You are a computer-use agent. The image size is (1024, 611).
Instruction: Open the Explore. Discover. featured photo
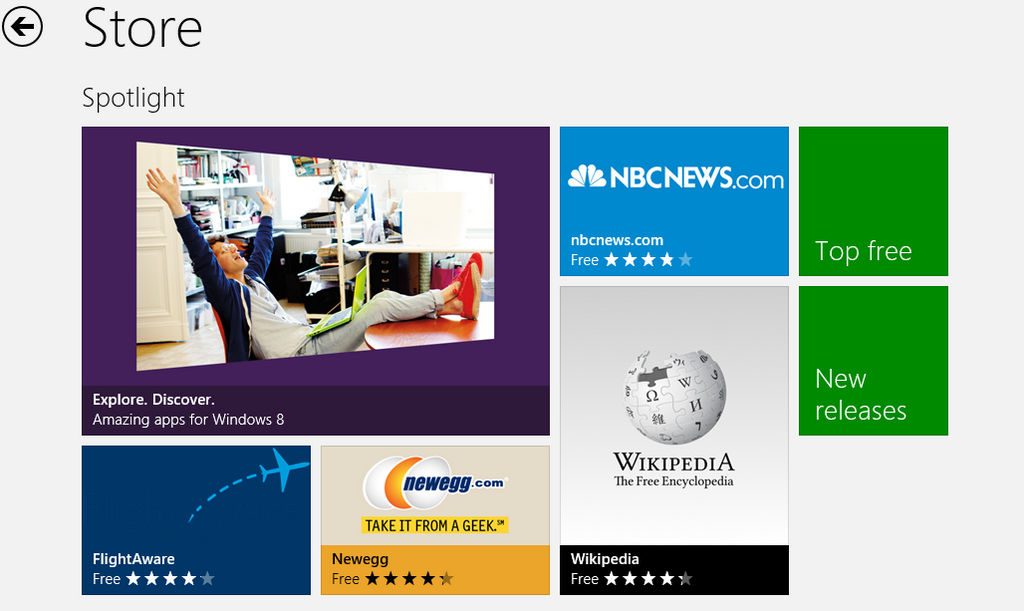(315, 256)
